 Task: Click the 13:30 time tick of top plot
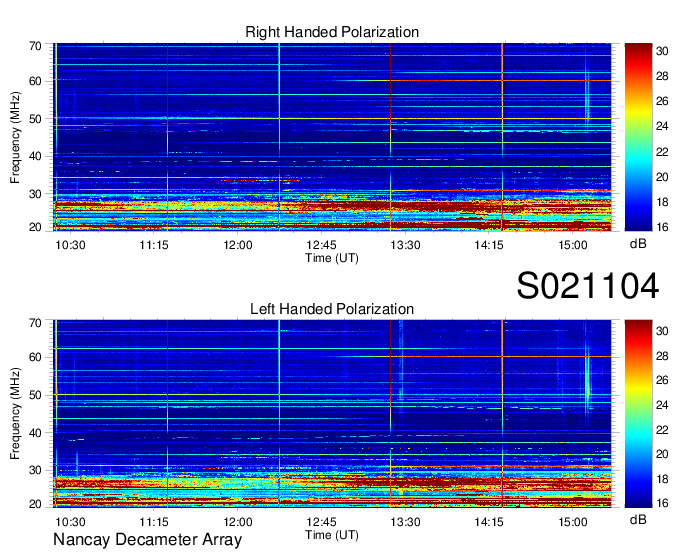click(405, 245)
